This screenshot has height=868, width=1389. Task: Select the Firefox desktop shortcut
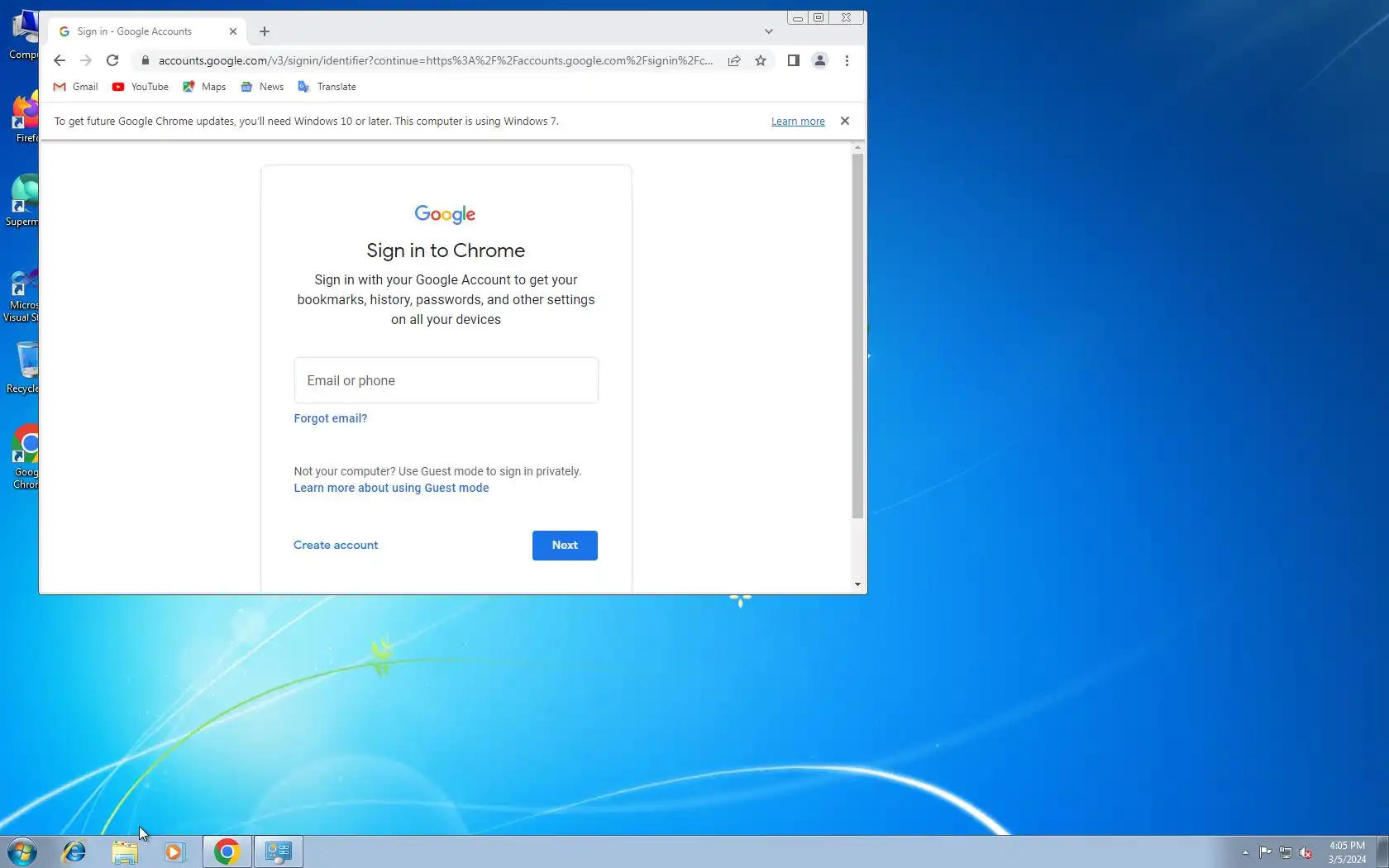(x=25, y=117)
